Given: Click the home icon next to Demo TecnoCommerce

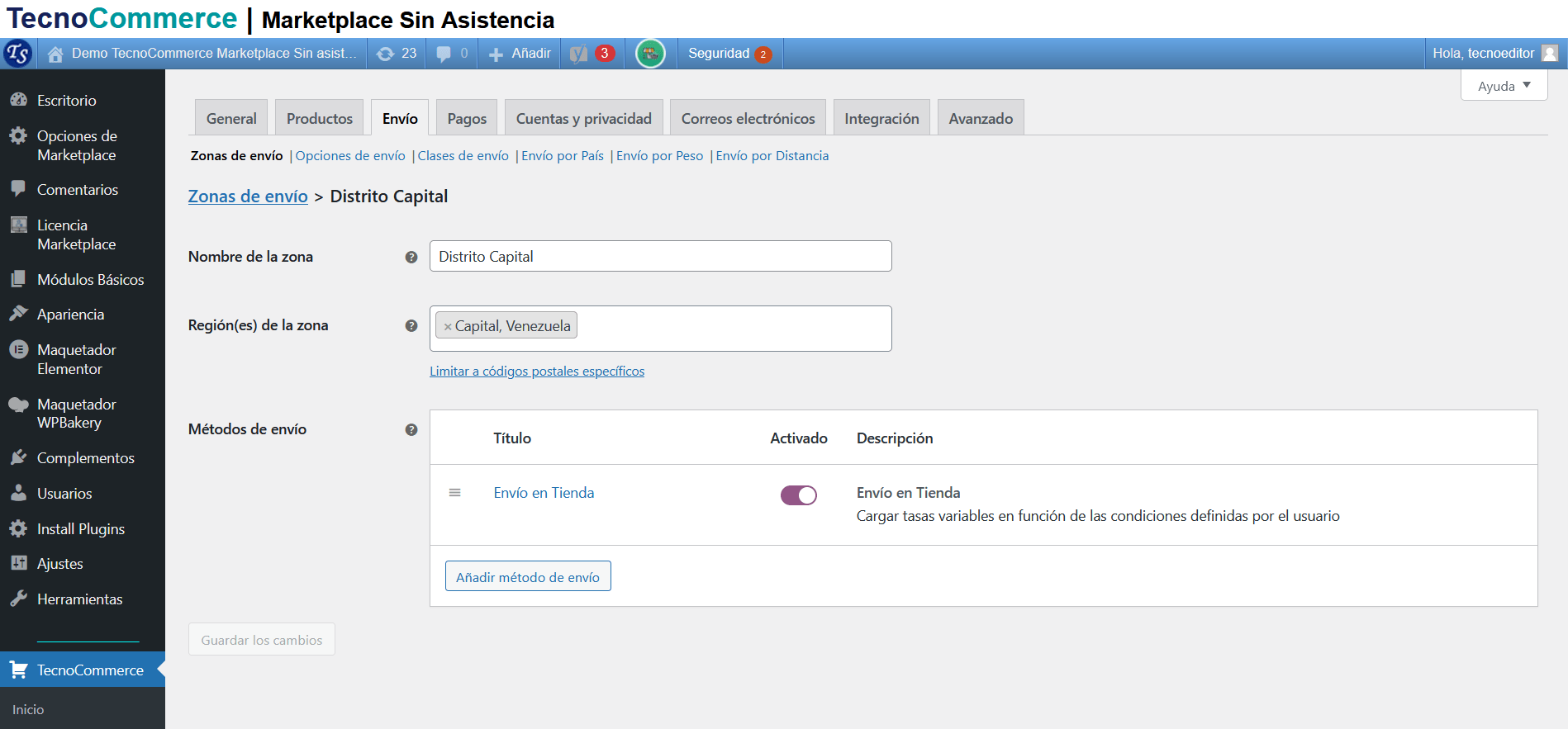Looking at the screenshot, I should point(55,54).
